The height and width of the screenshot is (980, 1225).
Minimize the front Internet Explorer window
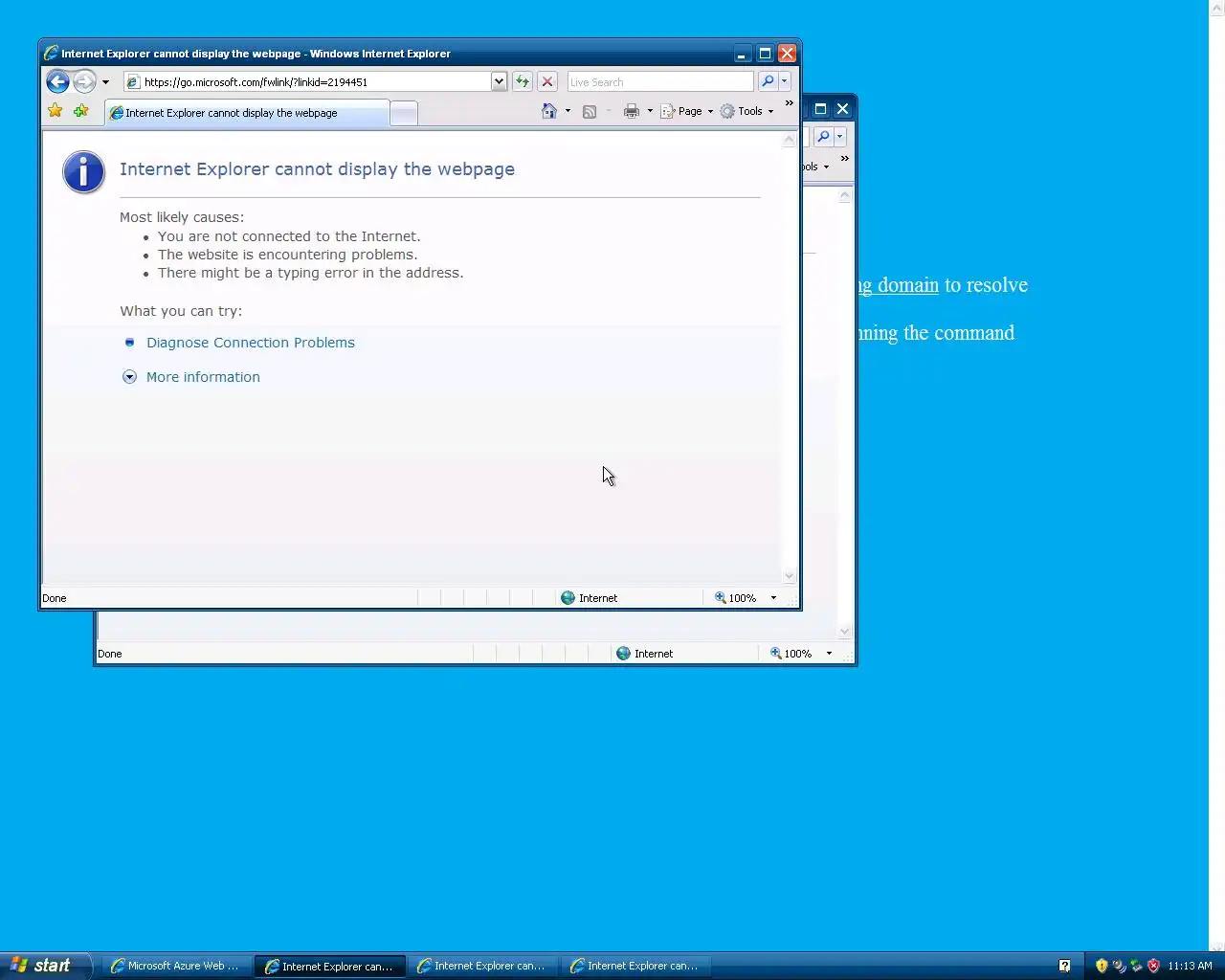(743, 54)
